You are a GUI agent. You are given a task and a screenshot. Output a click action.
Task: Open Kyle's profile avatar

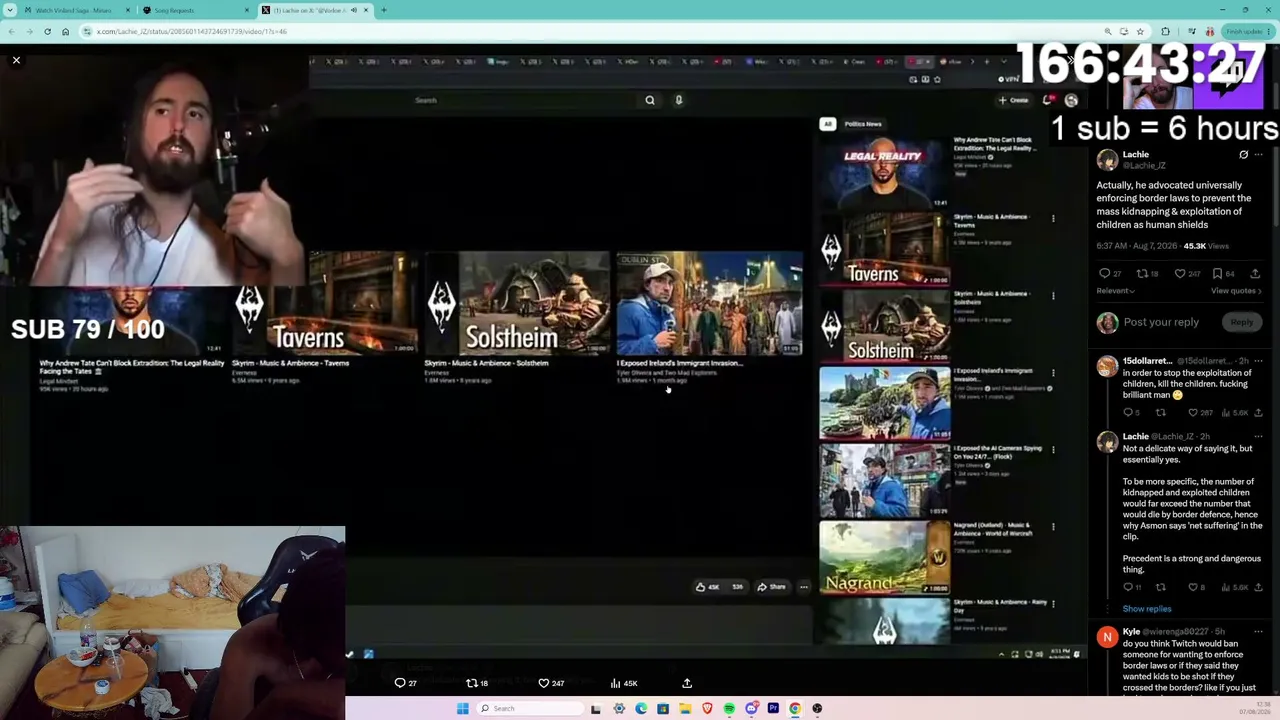pos(1107,637)
